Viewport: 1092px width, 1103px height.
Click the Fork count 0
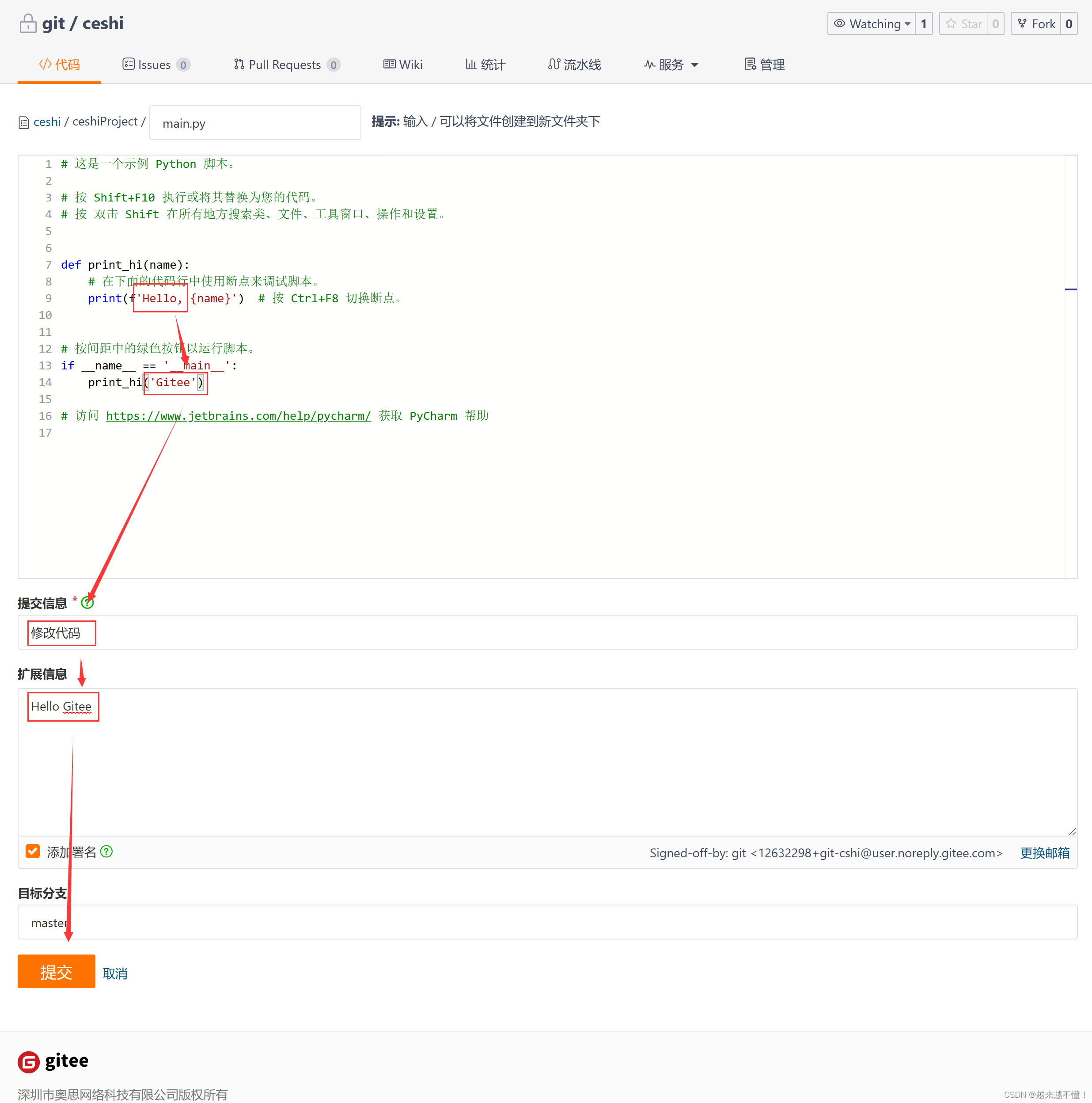[x=1069, y=24]
